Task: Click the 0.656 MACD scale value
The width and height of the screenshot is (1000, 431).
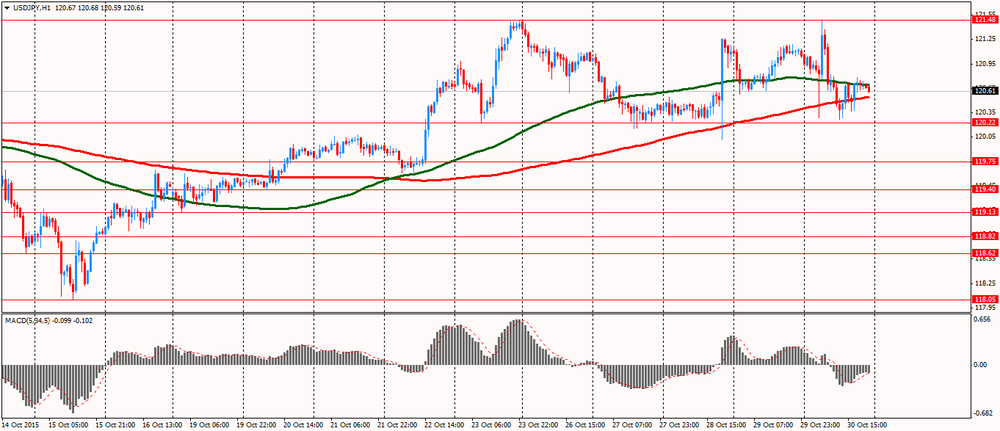Action: [983, 321]
